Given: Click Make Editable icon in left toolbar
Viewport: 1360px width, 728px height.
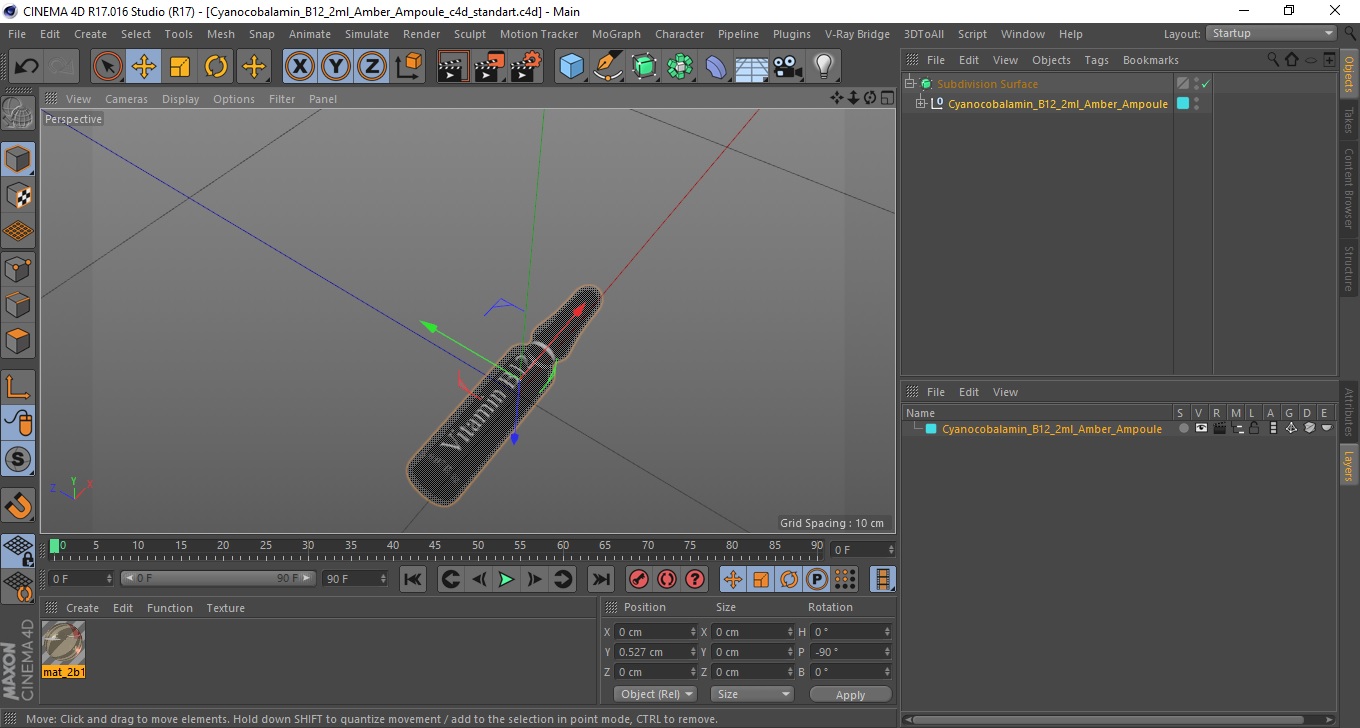Looking at the screenshot, I should [18, 113].
